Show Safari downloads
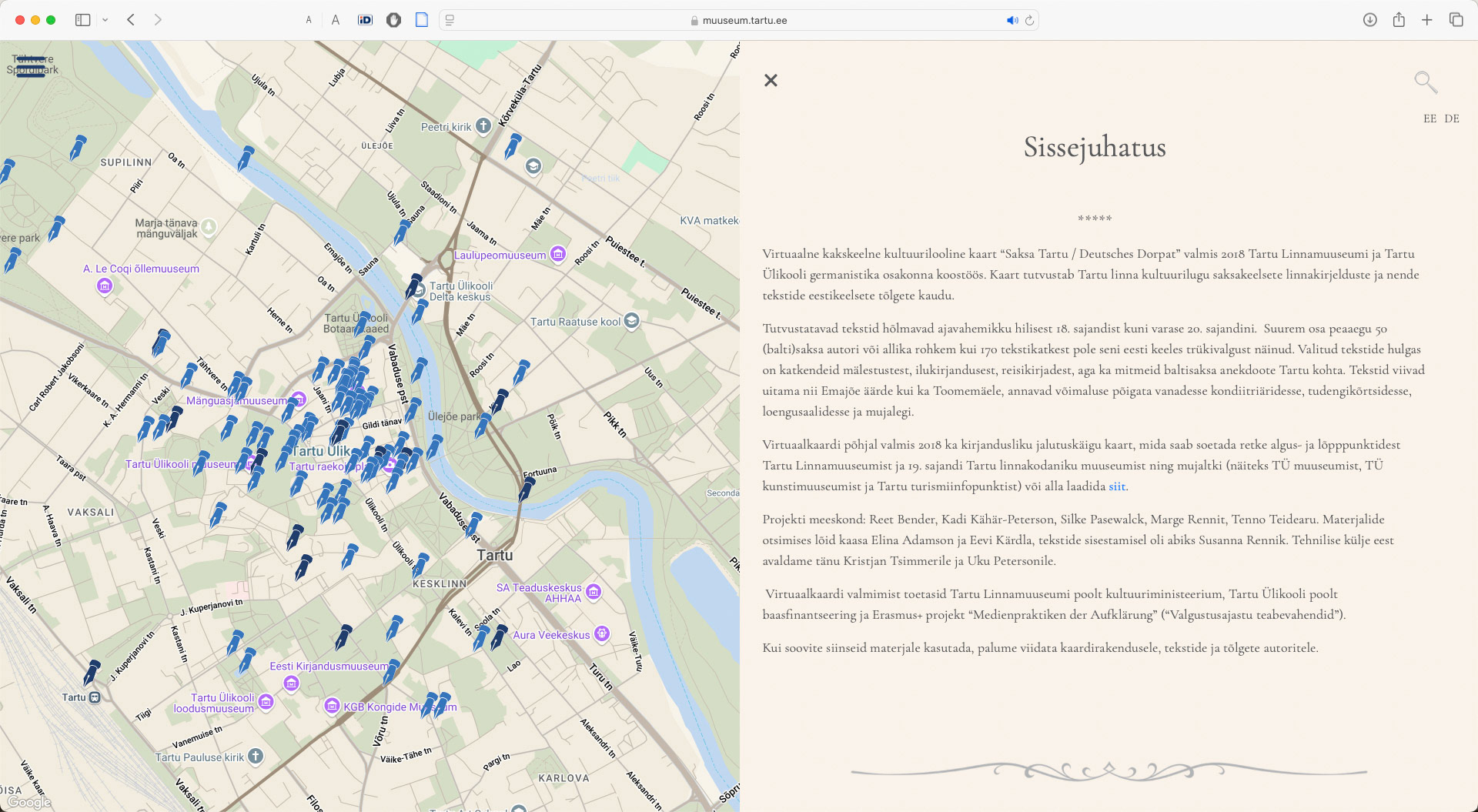This screenshot has width=1478, height=812. pos(1370,20)
